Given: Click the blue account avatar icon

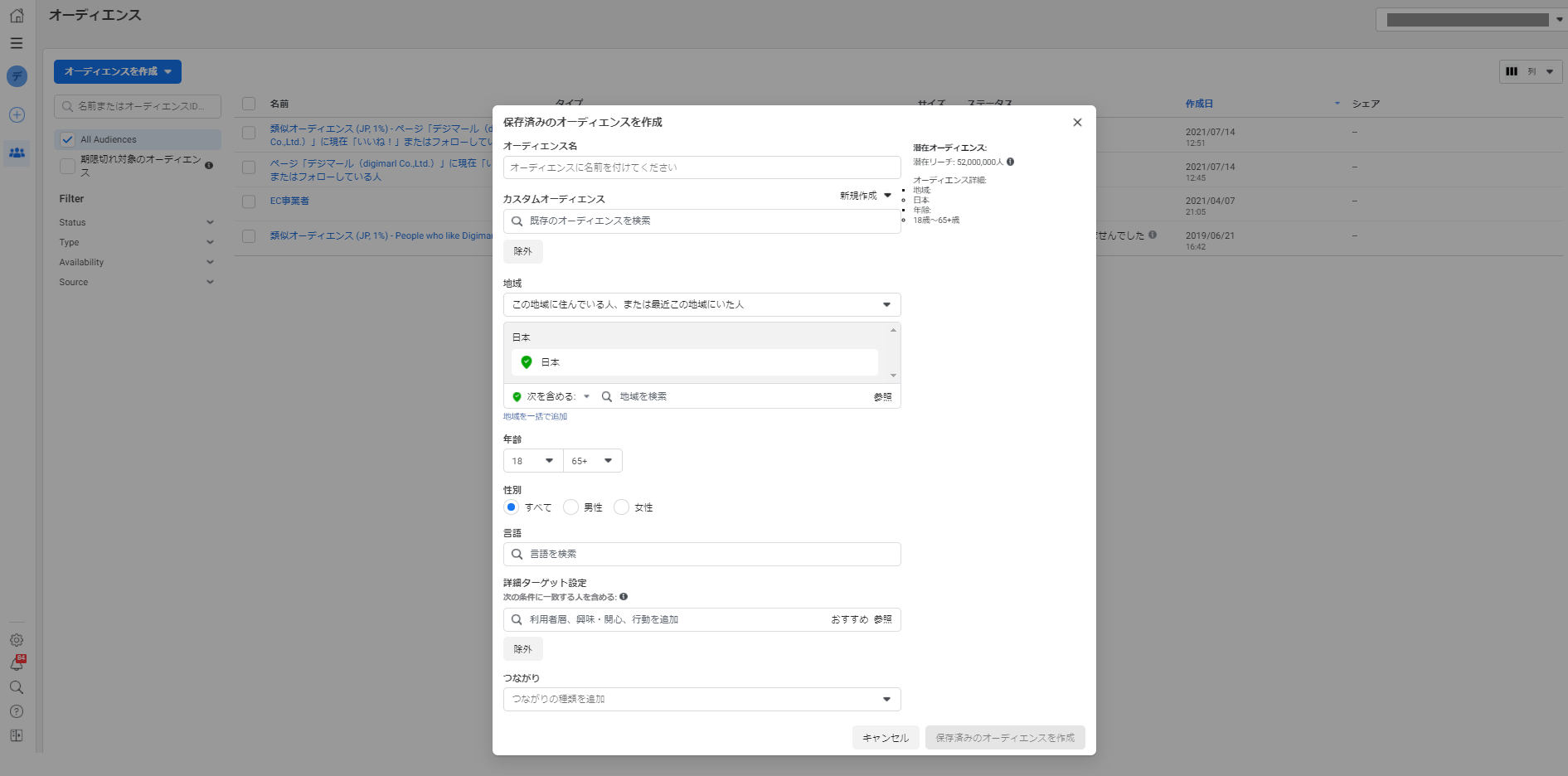Looking at the screenshot, I should click(17, 76).
